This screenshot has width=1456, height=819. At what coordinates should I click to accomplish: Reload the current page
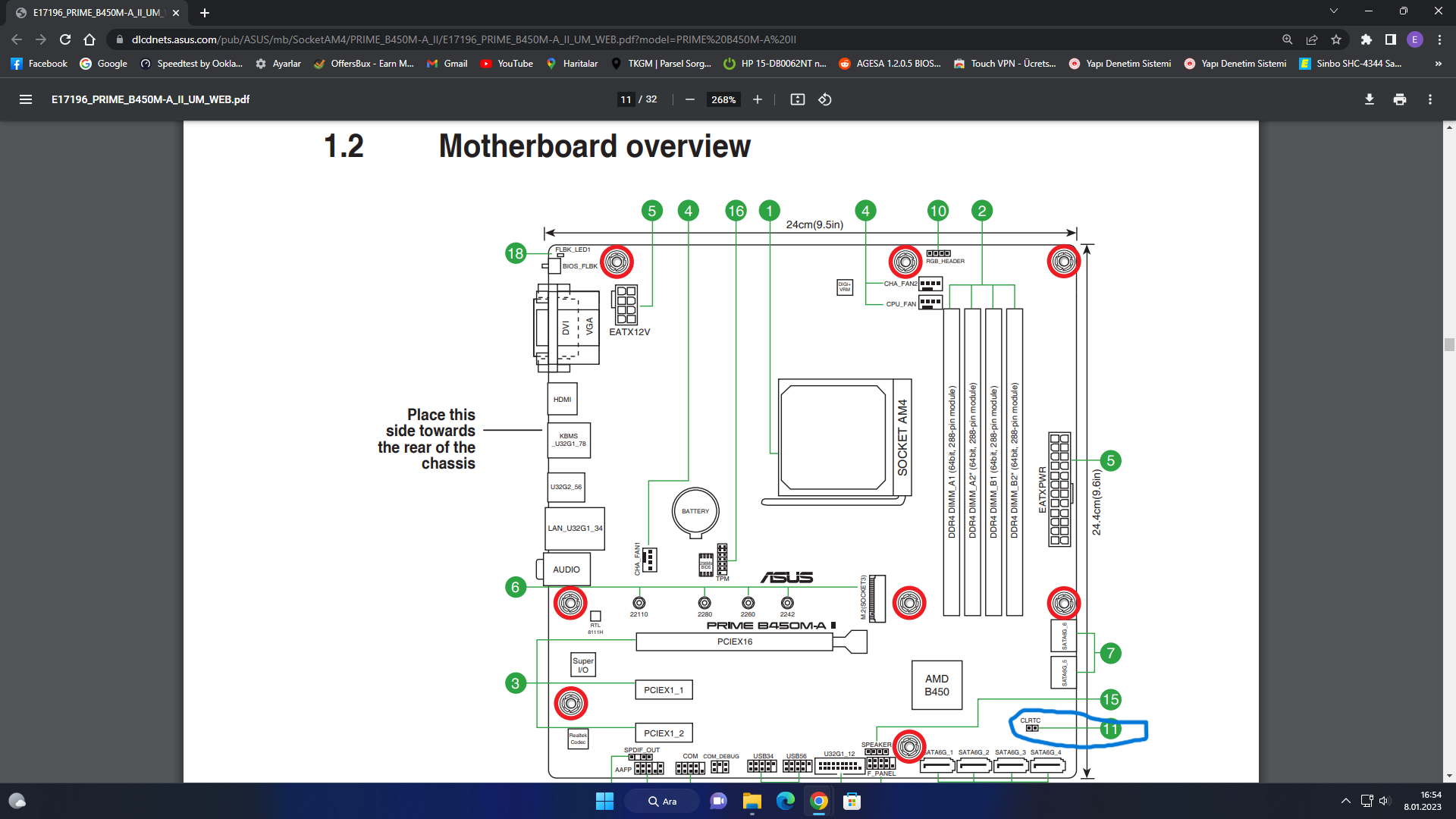(65, 39)
